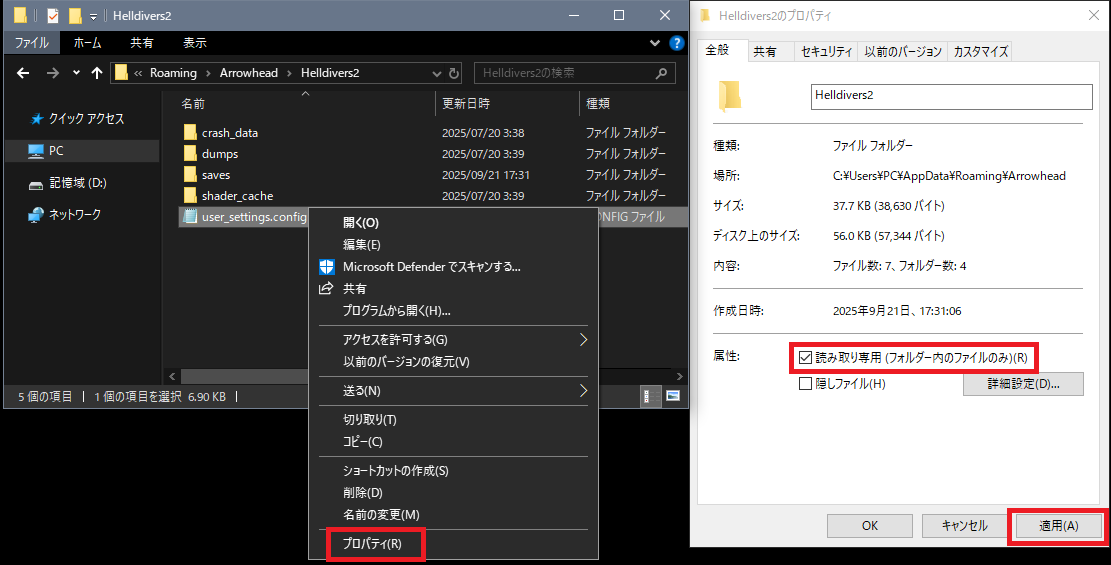
Task: Collapse the ribbon chevron
Action: [655, 43]
